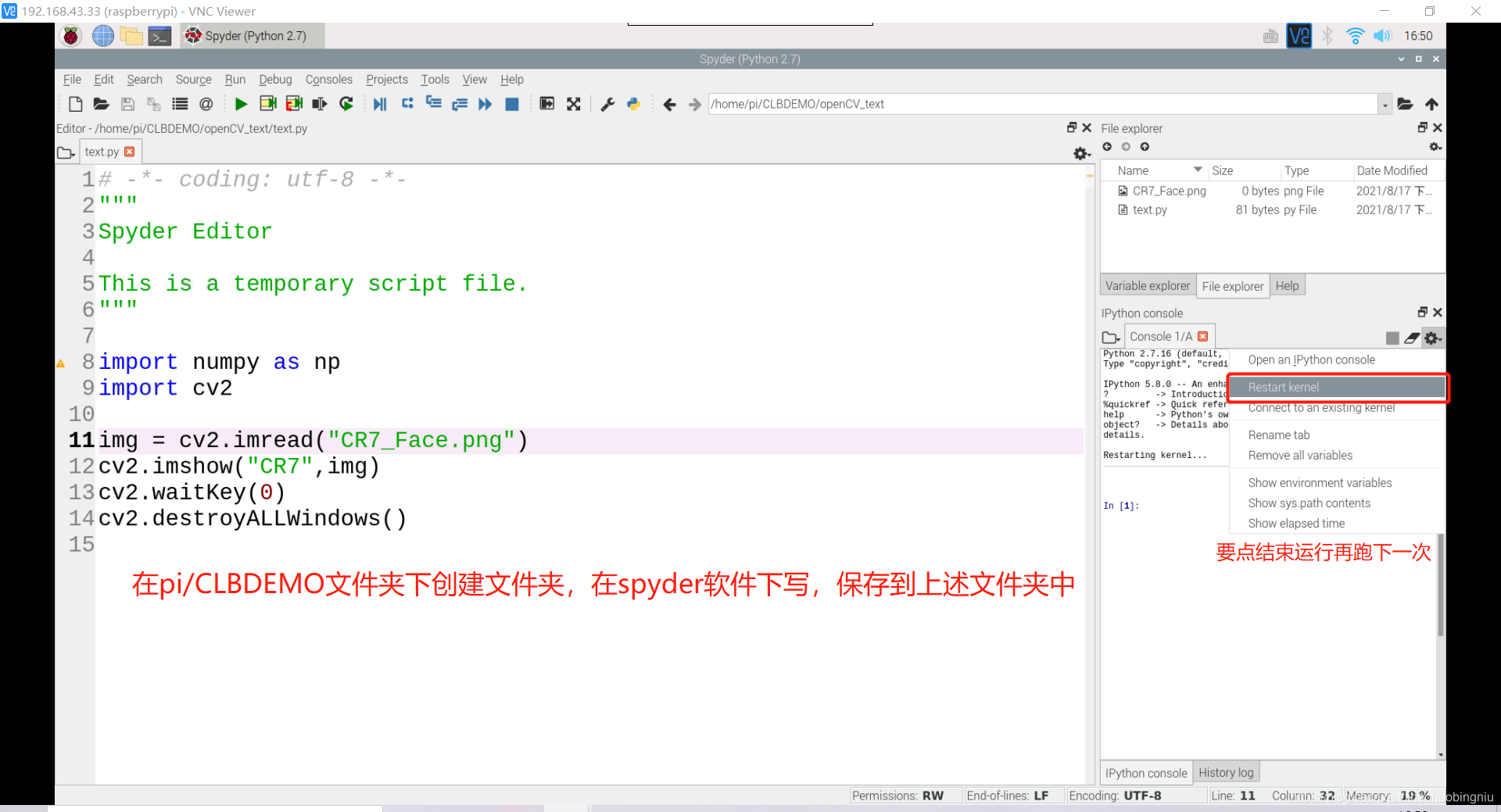This screenshot has height=812, width=1501.
Task: Stop the current command grey square in console
Action: (1392, 338)
